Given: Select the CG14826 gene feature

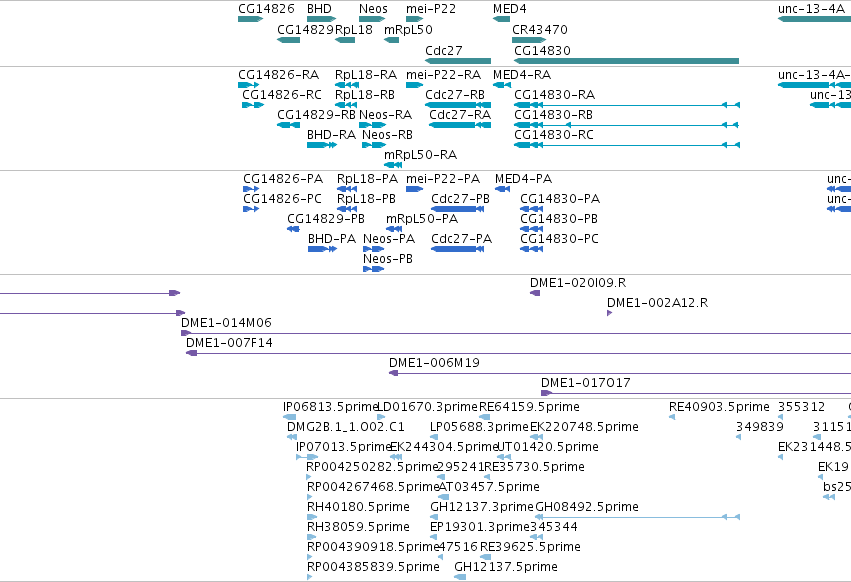Looking at the screenshot, I should click(x=250, y=19).
